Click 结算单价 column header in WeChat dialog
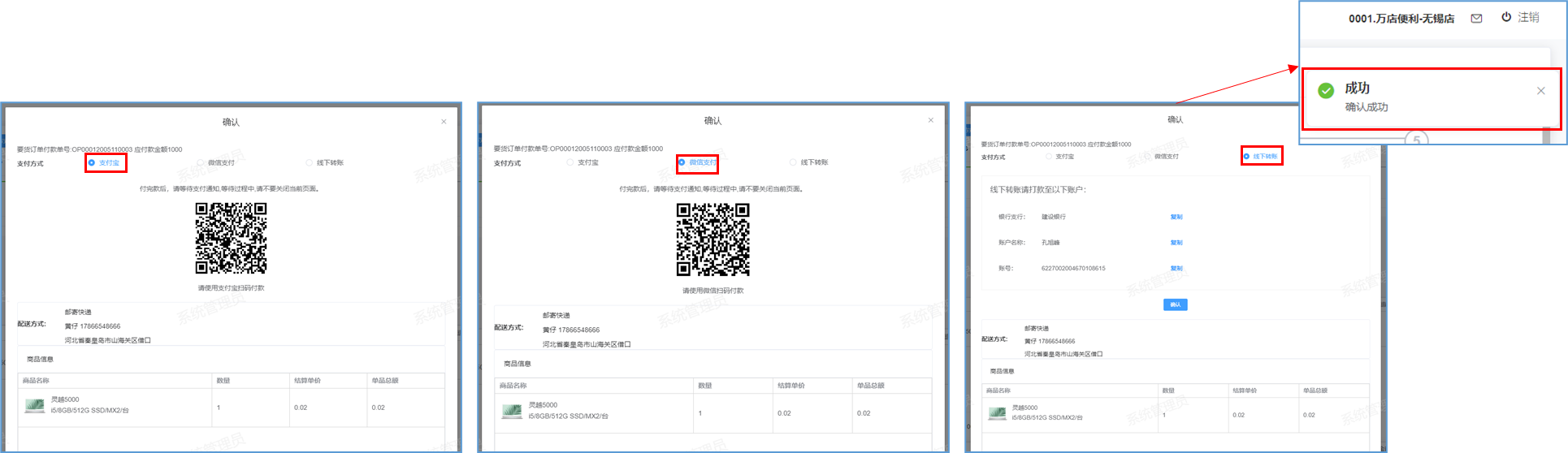This screenshot has width=1568, height=453. (x=790, y=386)
